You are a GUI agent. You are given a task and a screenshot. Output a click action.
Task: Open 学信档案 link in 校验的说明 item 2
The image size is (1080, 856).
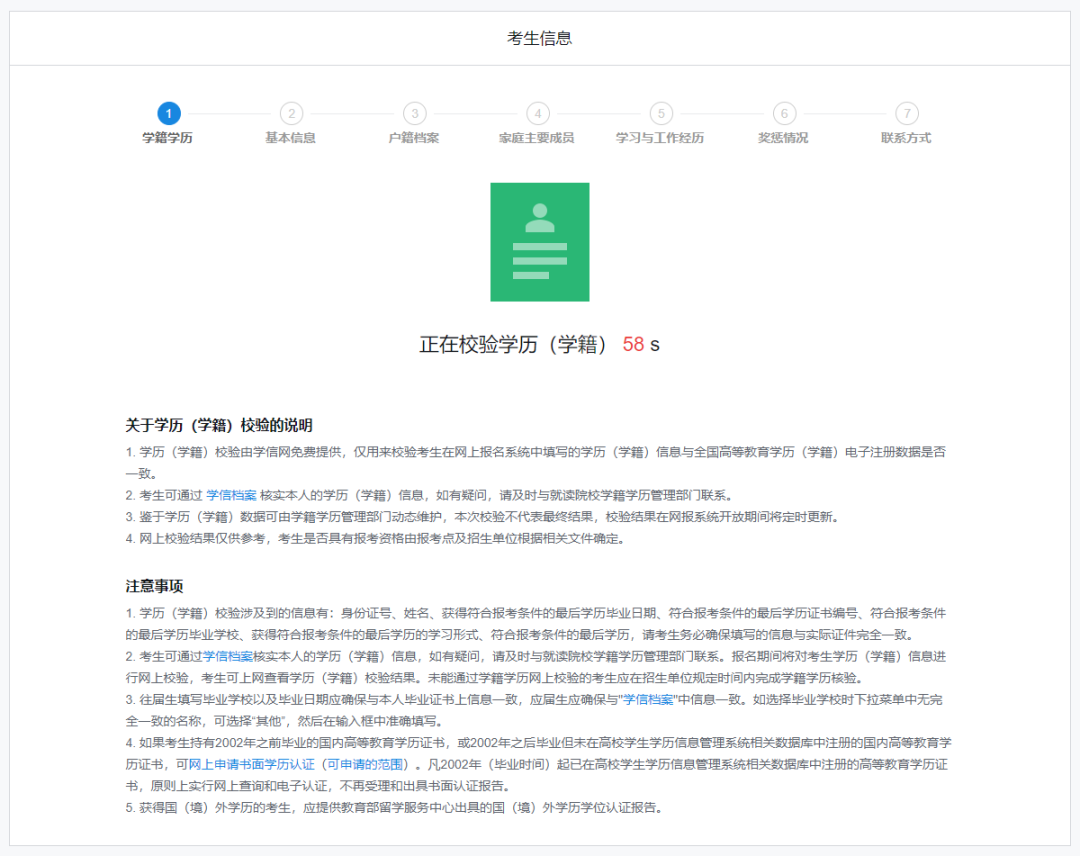coord(231,495)
